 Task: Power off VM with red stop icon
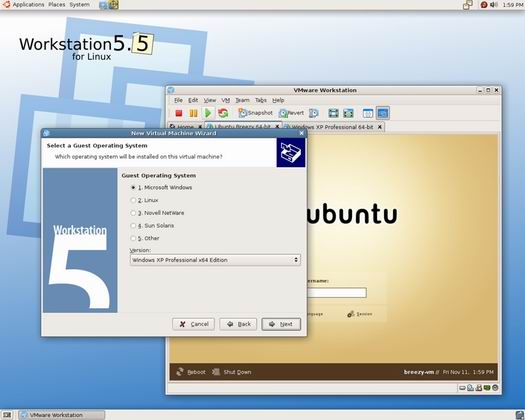179,113
